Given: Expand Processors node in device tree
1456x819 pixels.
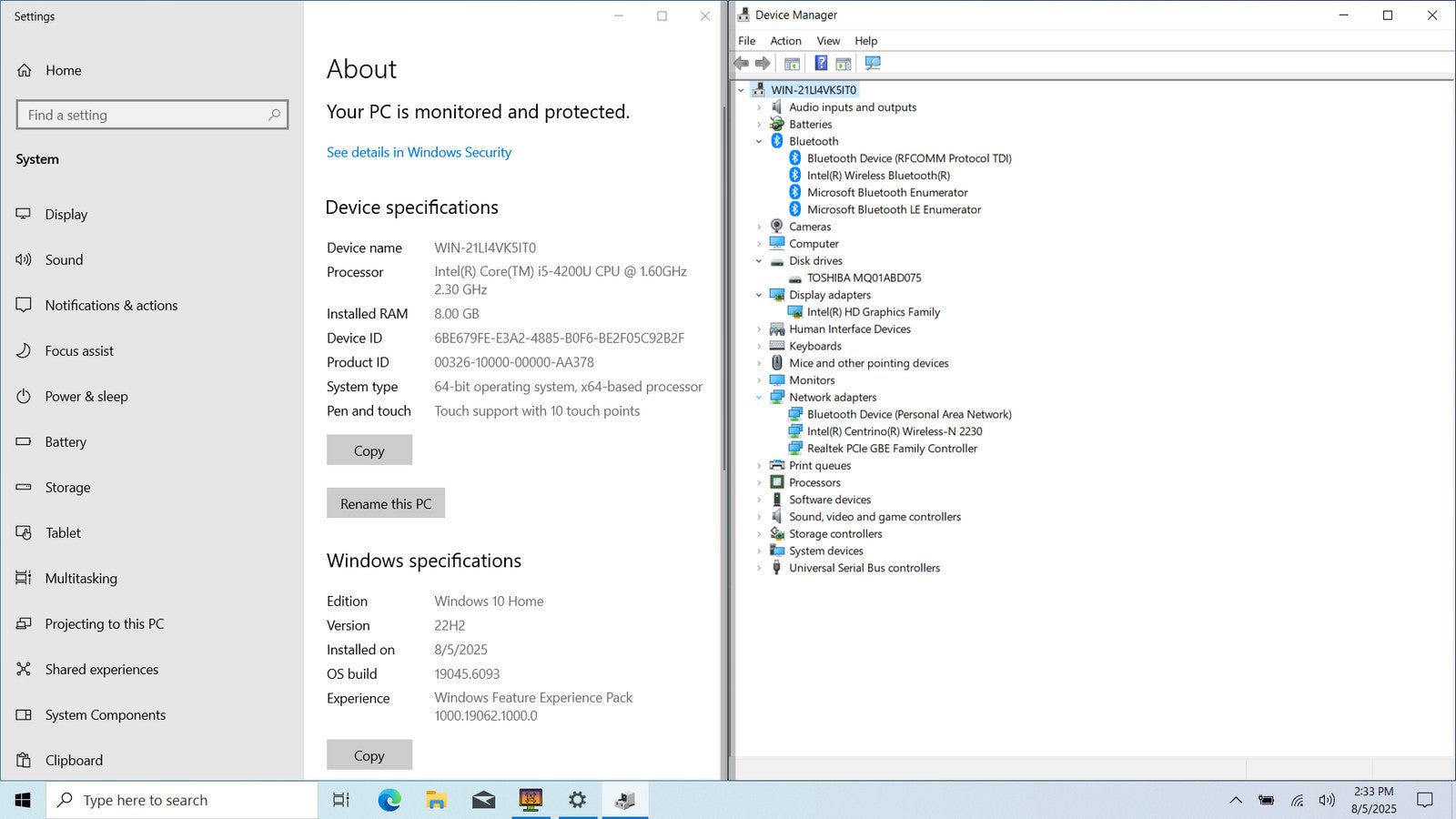Looking at the screenshot, I should 759,482.
